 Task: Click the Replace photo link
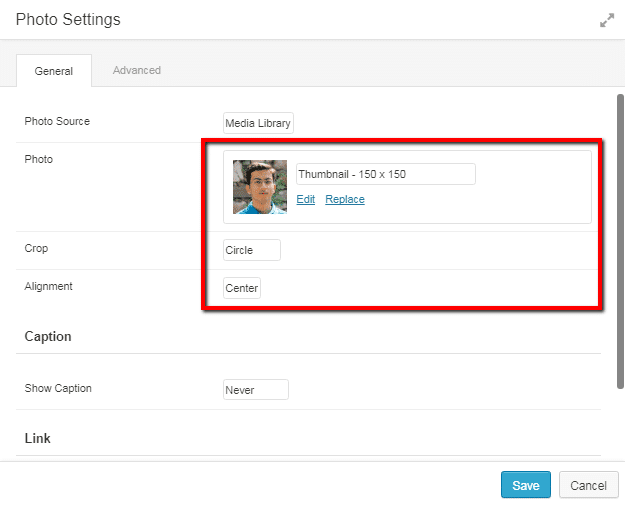(345, 199)
